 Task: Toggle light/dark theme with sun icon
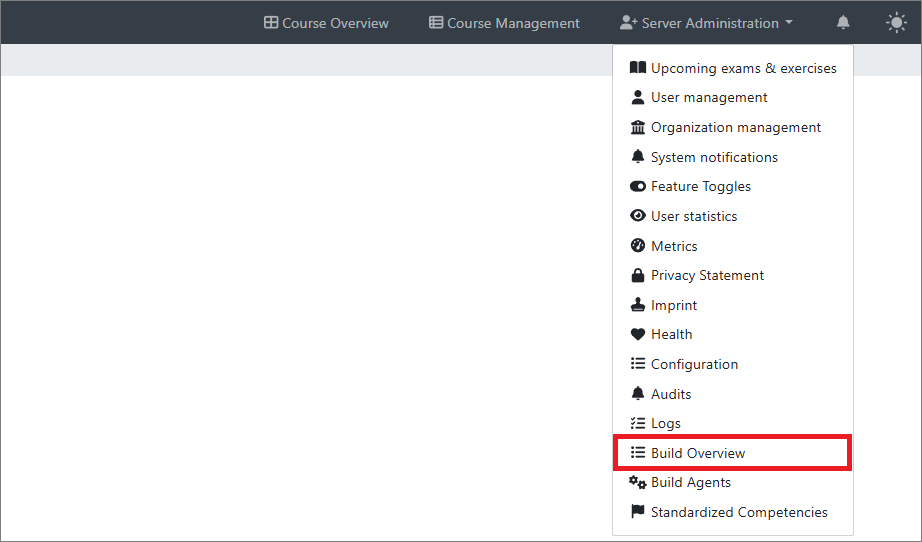point(896,23)
